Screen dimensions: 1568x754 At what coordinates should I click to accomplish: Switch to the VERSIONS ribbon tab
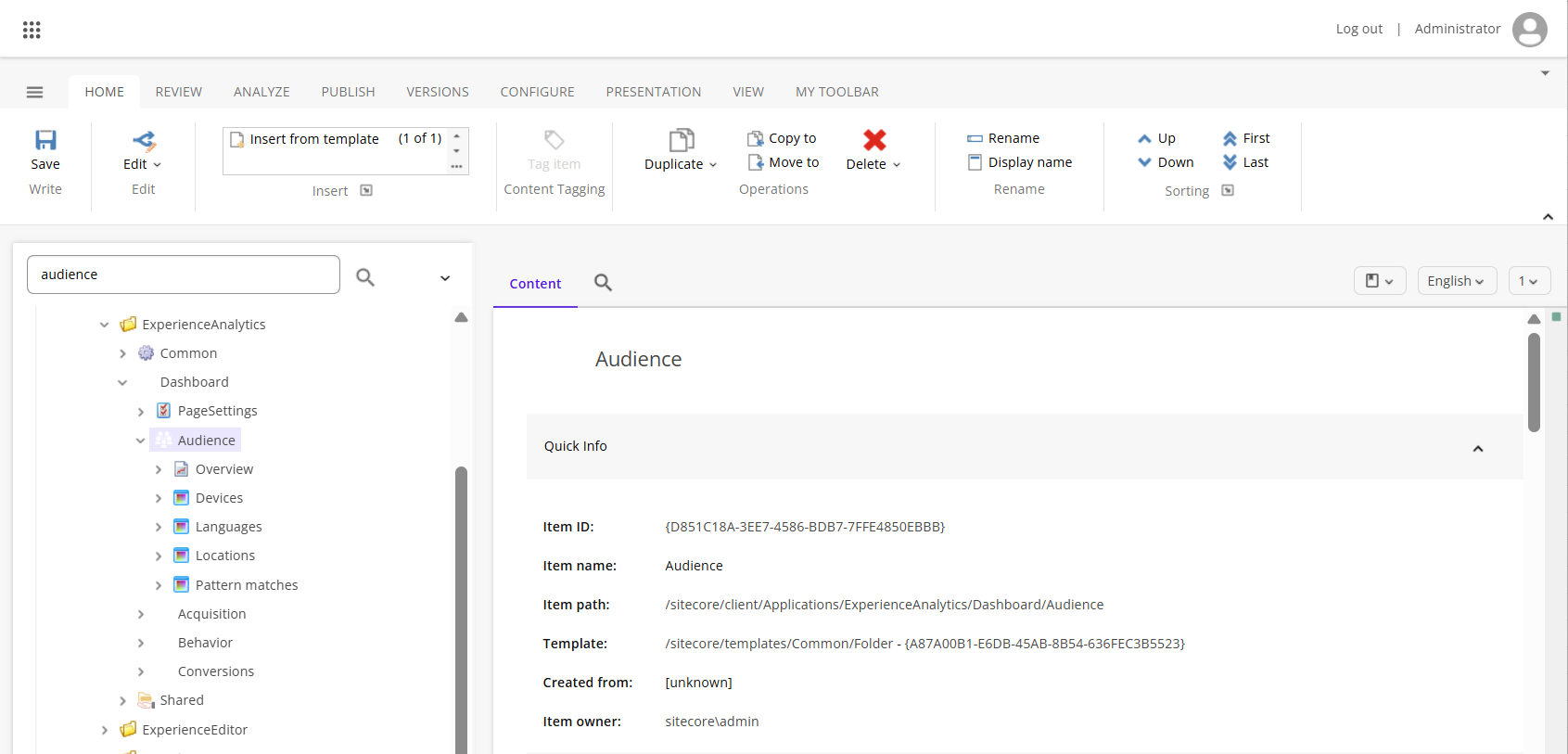tap(438, 92)
